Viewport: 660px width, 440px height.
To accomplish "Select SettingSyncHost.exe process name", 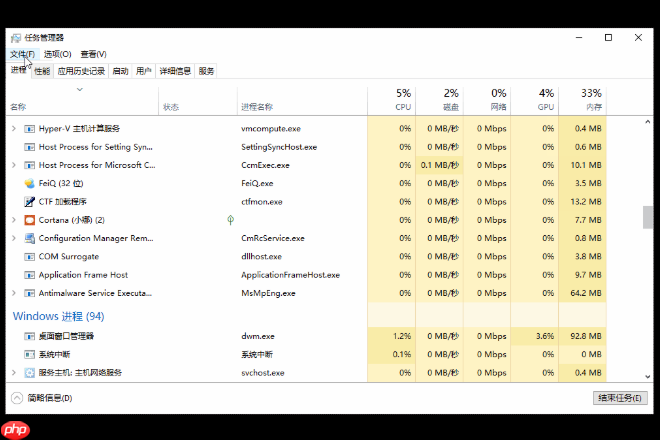I will pyautogui.click(x=279, y=147).
